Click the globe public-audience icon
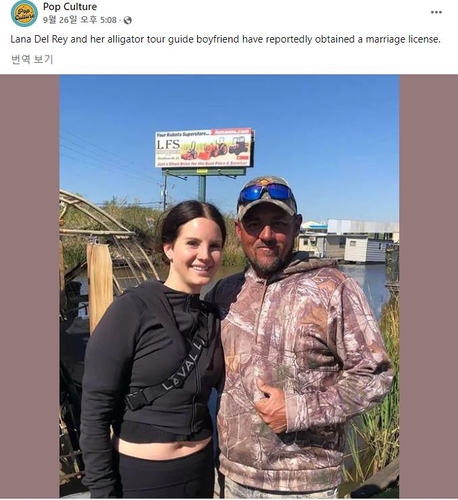 pos(128,20)
